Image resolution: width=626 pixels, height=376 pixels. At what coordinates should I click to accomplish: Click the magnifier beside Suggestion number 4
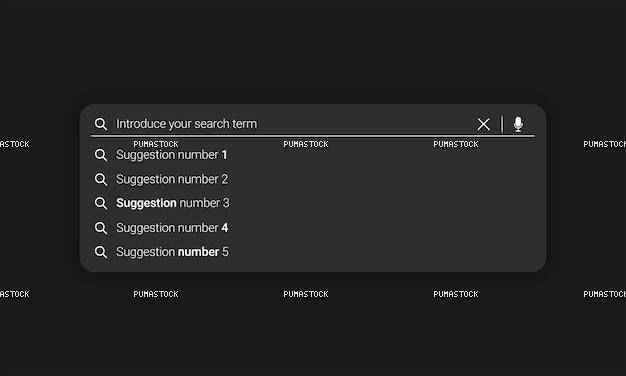point(101,228)
